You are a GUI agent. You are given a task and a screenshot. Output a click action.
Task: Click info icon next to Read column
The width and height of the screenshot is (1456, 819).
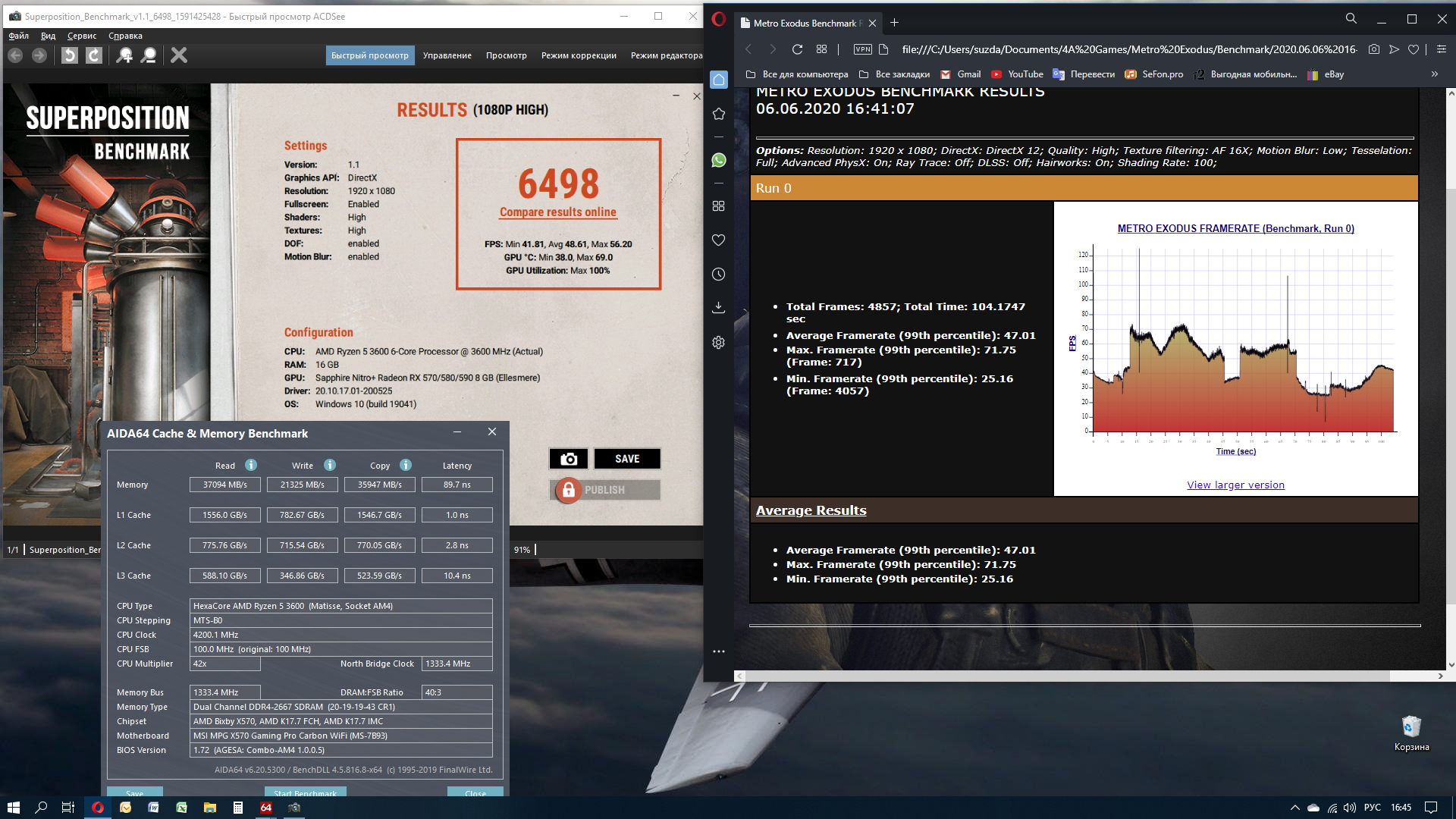(x=251, y=465)
